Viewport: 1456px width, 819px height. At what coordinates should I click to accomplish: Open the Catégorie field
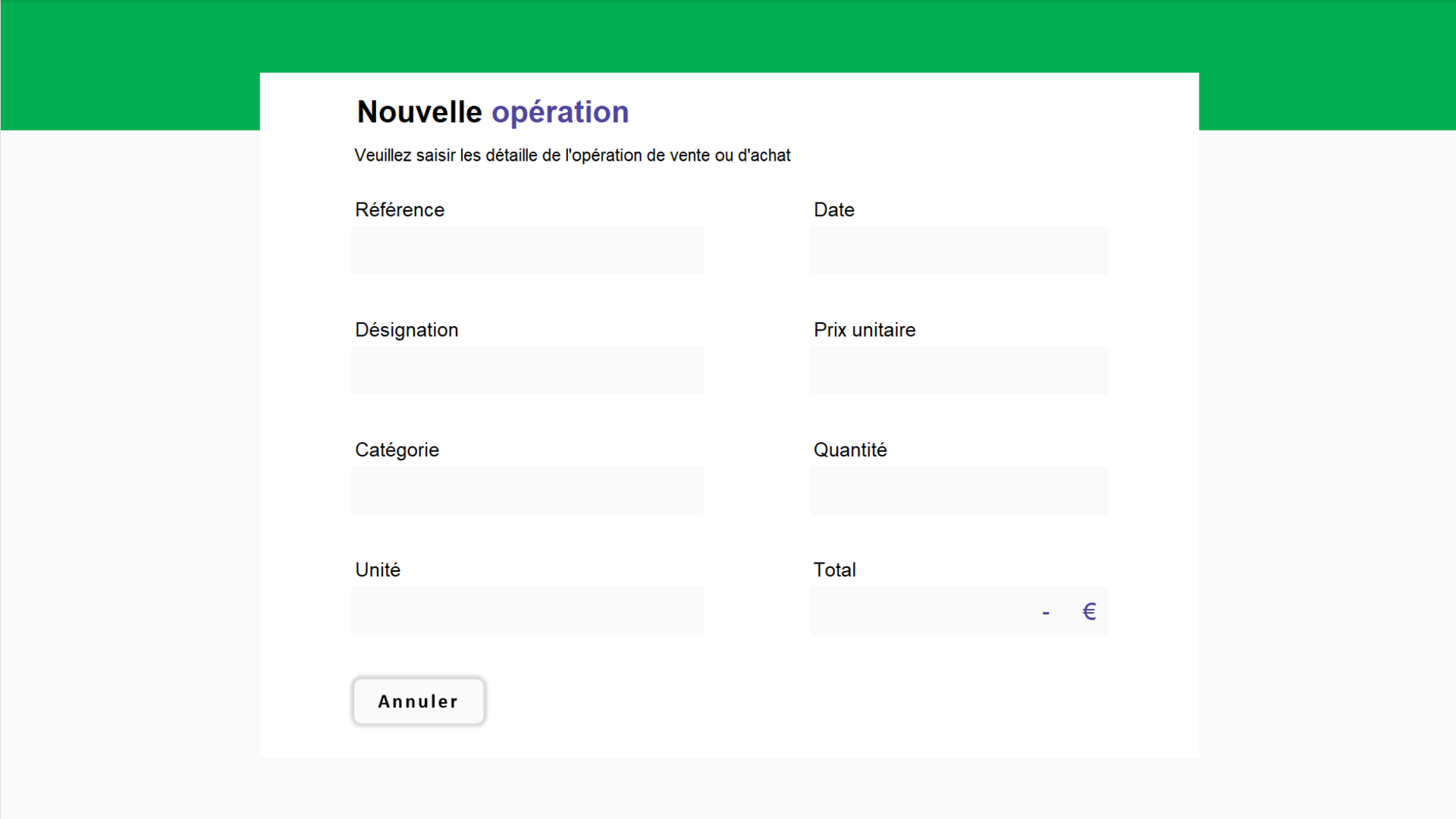click(x=527, y=490)
